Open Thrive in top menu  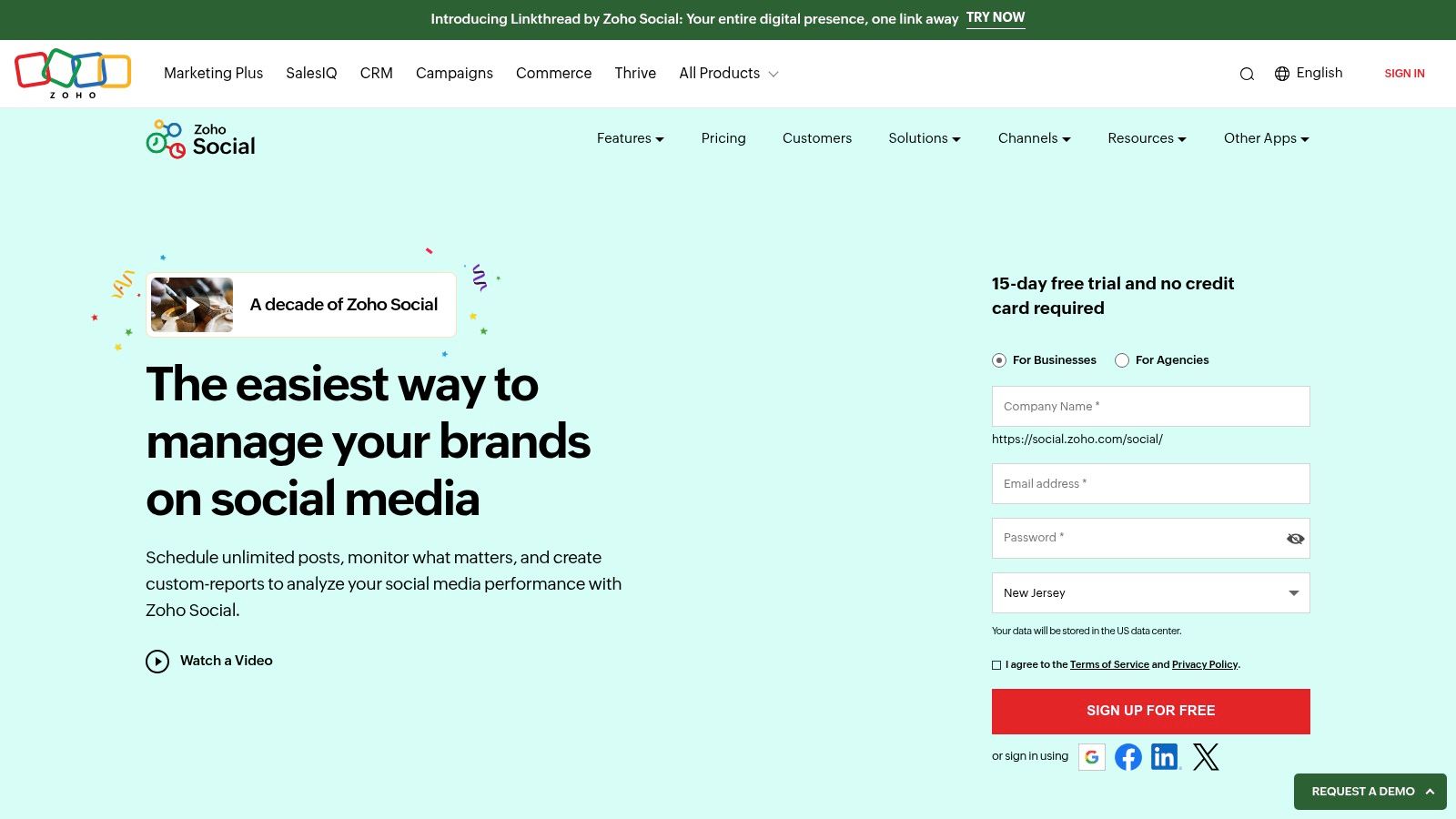[635, 74]
